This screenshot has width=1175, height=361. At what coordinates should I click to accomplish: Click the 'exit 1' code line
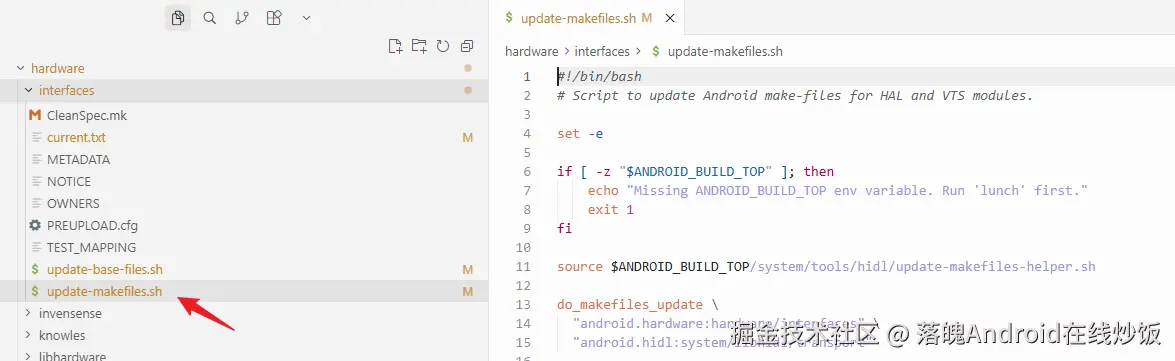pyautogui.click(x=611, y=210)
